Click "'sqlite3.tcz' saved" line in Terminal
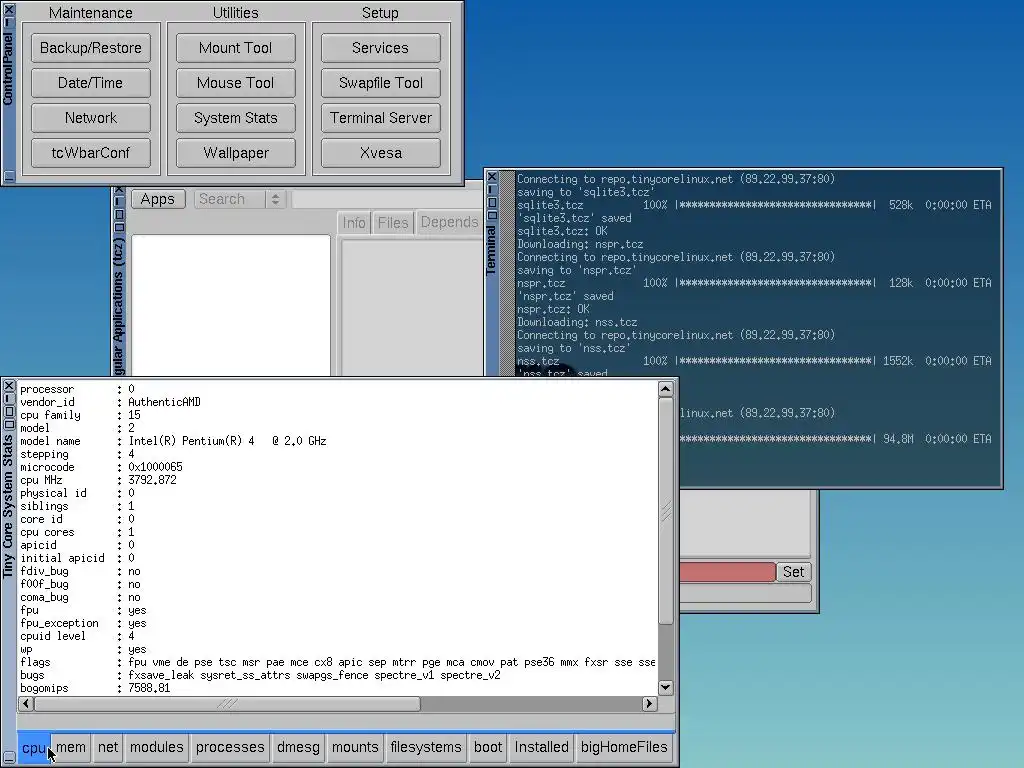This screenshot has height=768, width=1024. coord(574,218)
